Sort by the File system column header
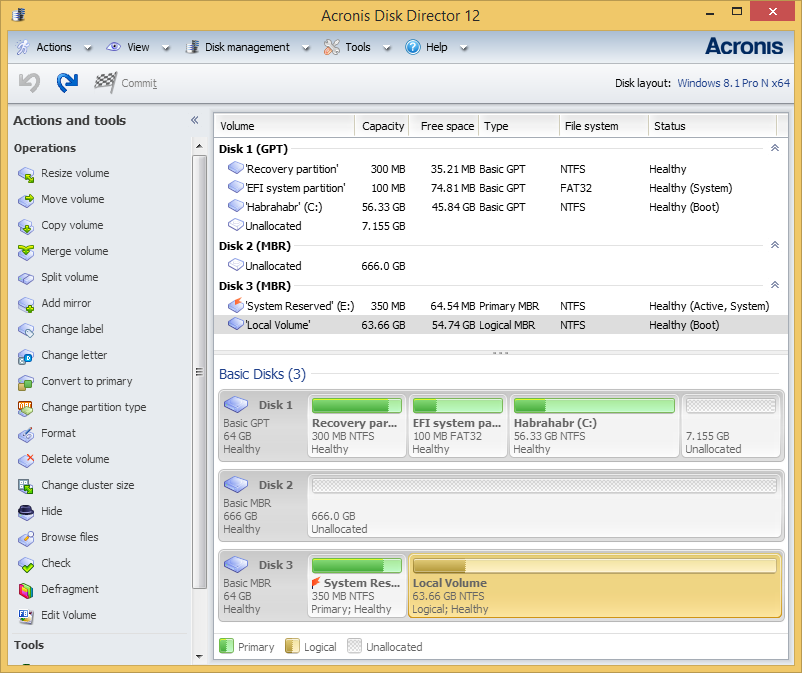Image resolution: width=802 pixels, height=673 pixels. click(604, 126)
